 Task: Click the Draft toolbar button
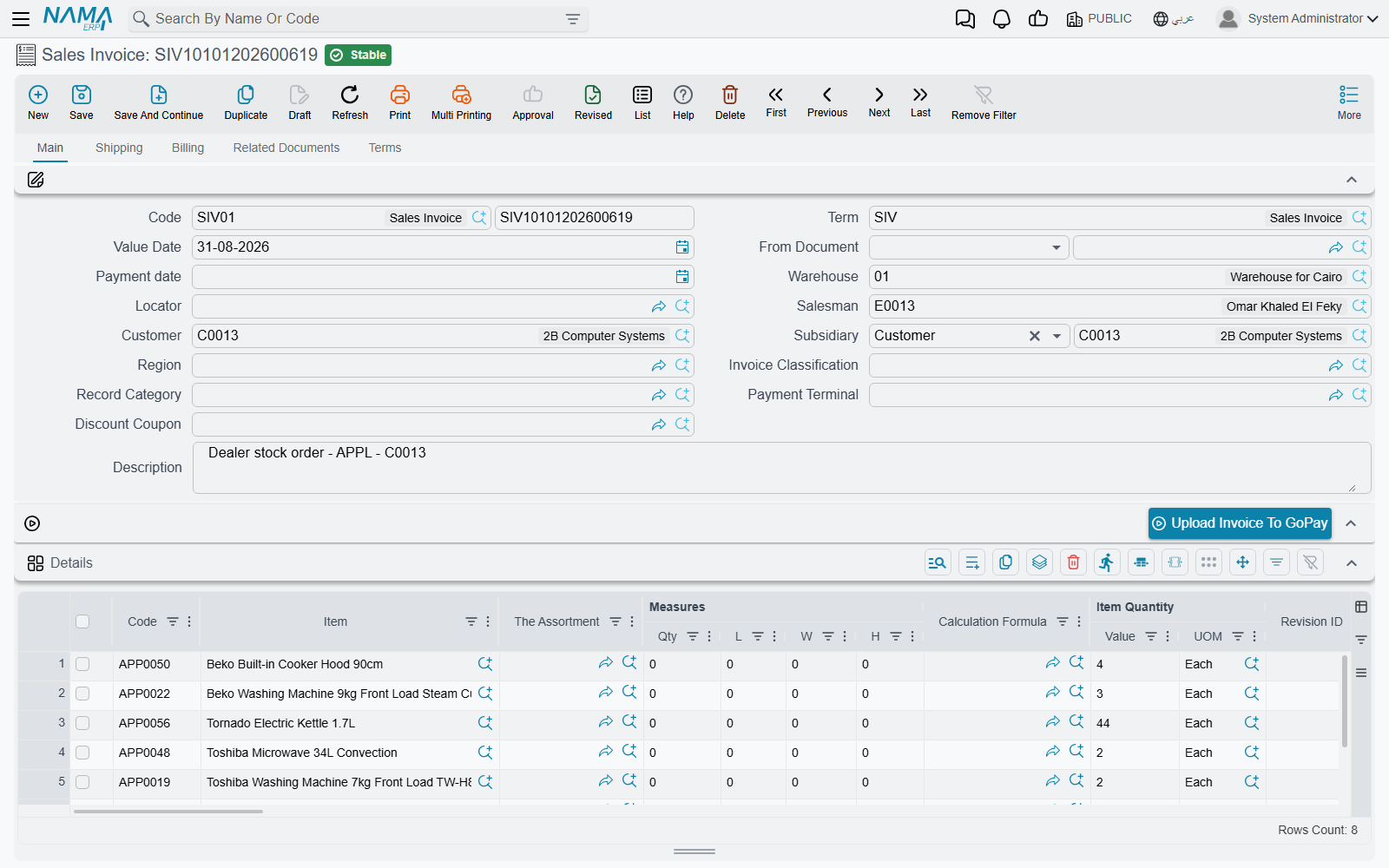tap(300, 102)
